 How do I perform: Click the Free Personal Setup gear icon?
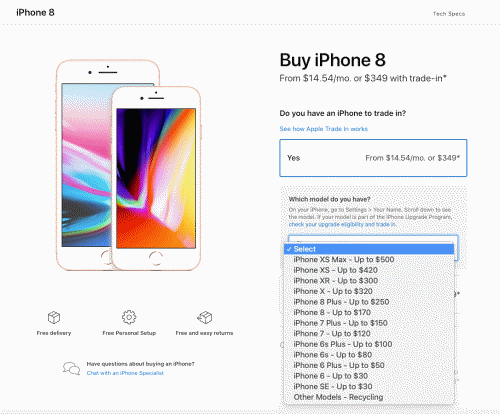point(129,317)
